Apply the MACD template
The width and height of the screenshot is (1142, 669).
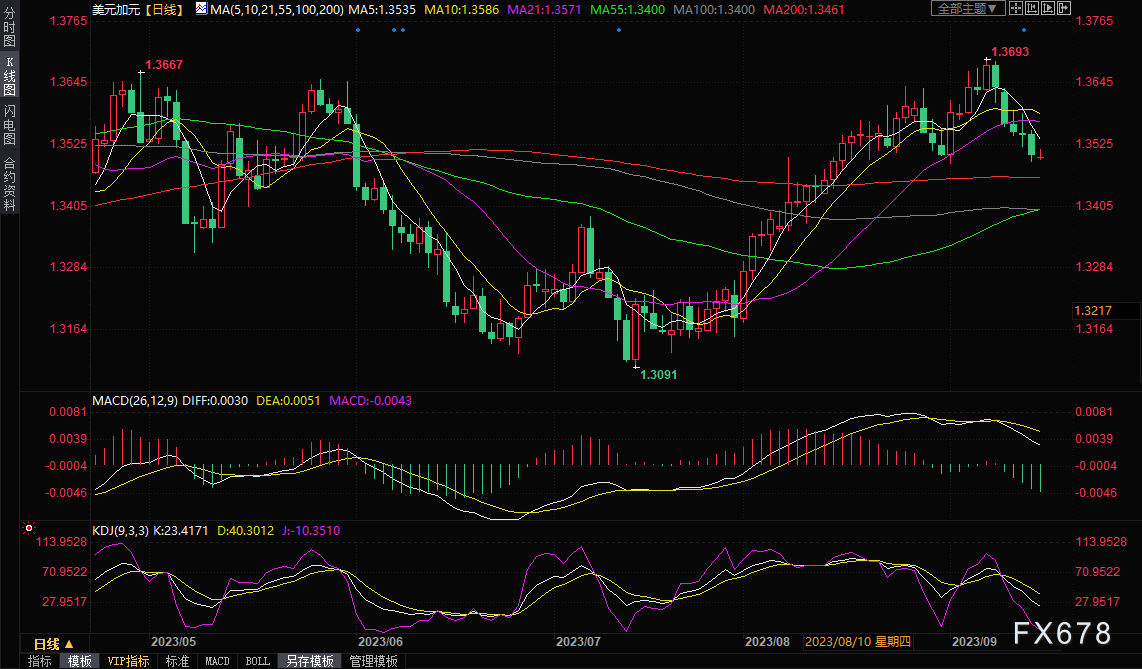coord(217,661)
